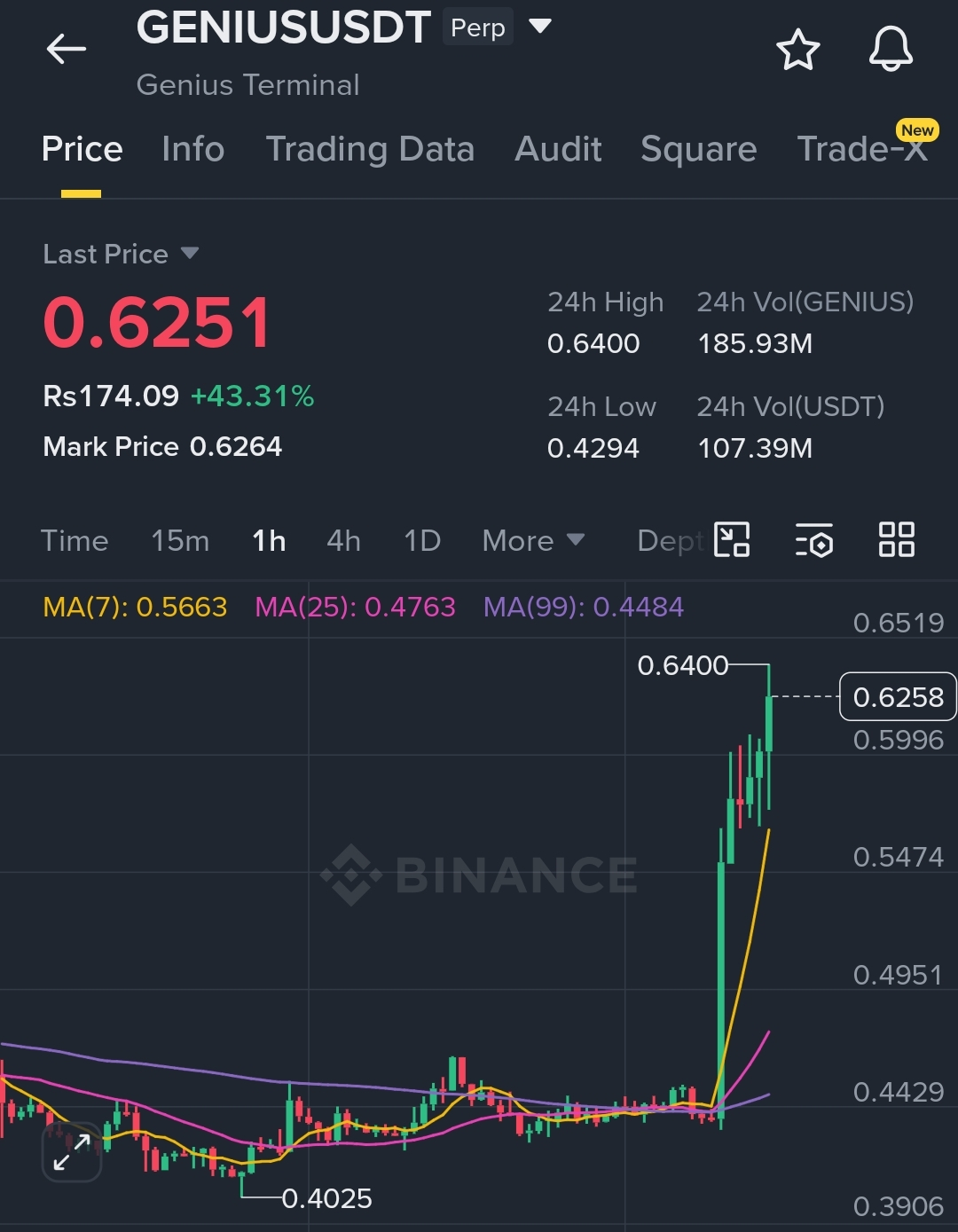958x1232 pixels.
Task: Tap the 24h Vol(GENIUS) value 185.93M
Action: point(755,343)
